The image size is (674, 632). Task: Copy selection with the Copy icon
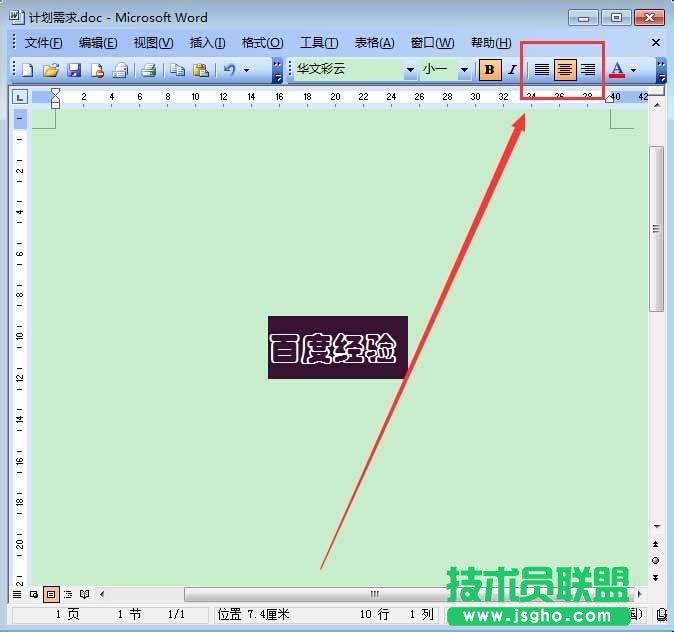click(177, 70)
